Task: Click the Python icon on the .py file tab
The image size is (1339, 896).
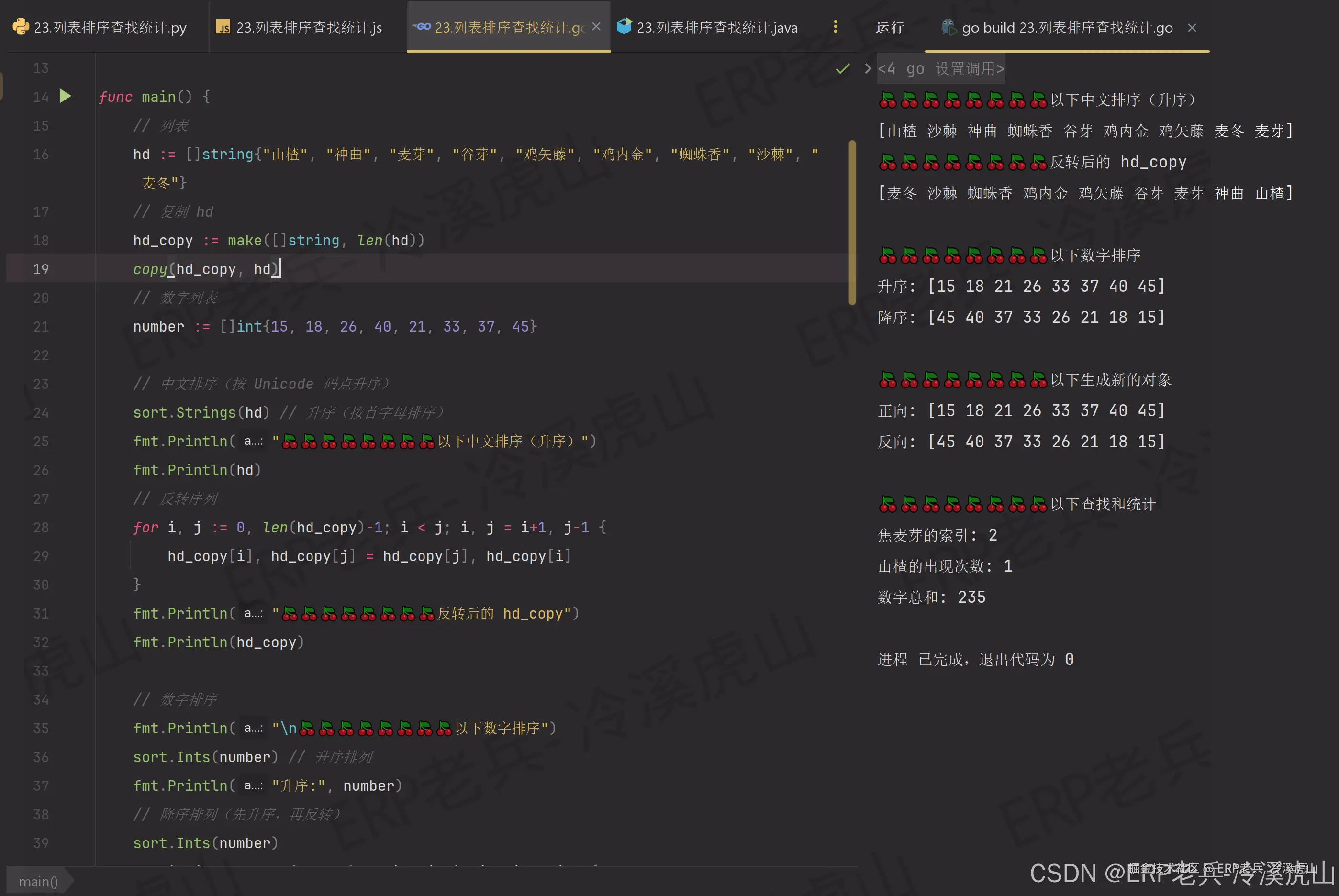Action: click(x=21, y=26)
